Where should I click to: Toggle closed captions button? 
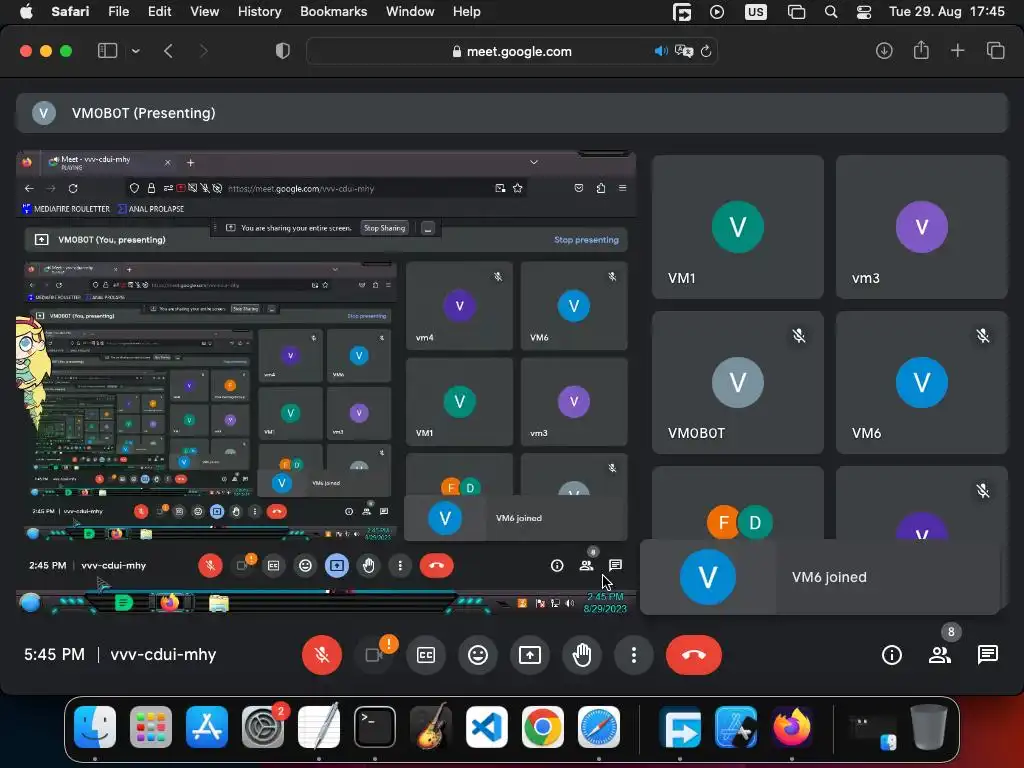[426, 654]
